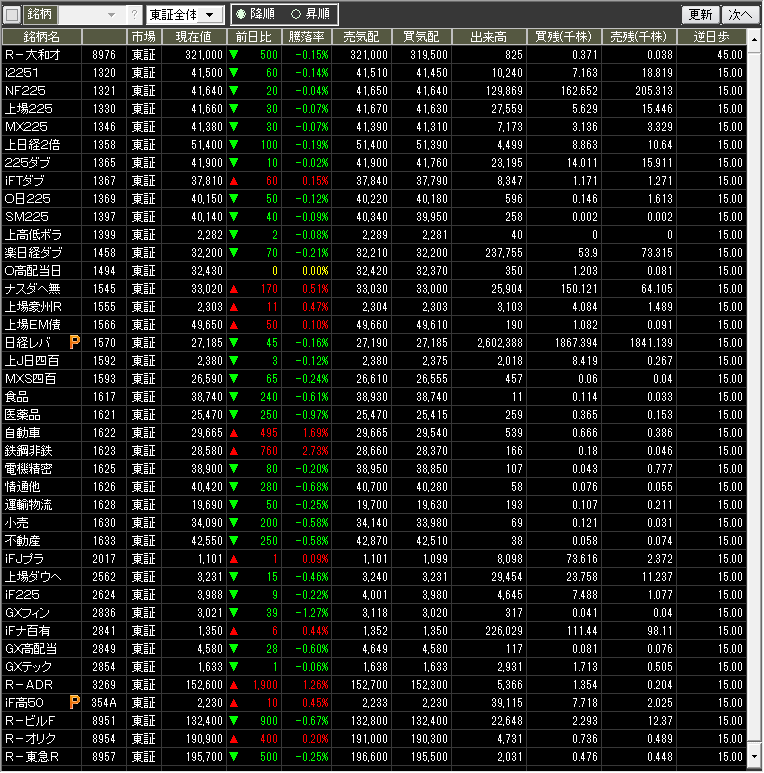
Task: Select the 上場豪州R row name
Action: [x=34, y=306]
